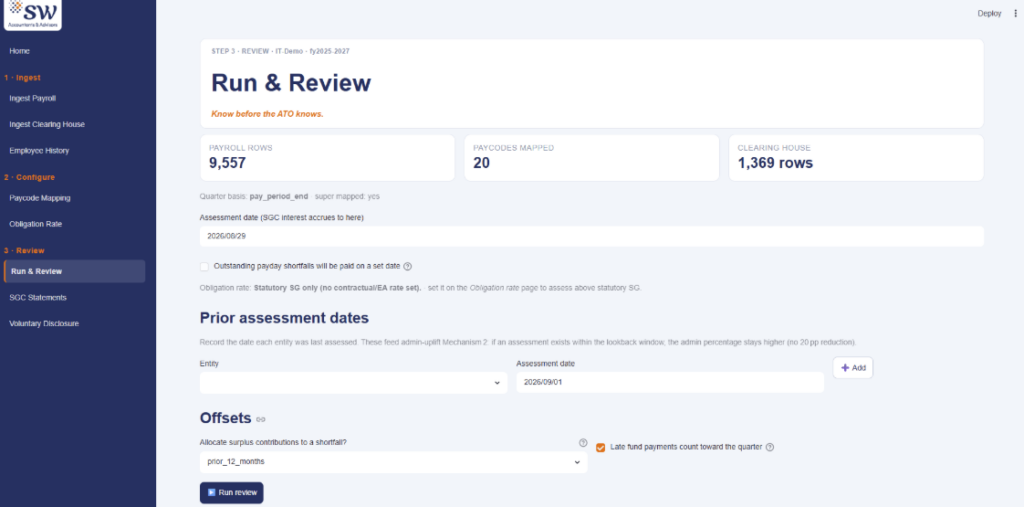
Task: Click the play icon on Run review
Action: tap(212, 493)
